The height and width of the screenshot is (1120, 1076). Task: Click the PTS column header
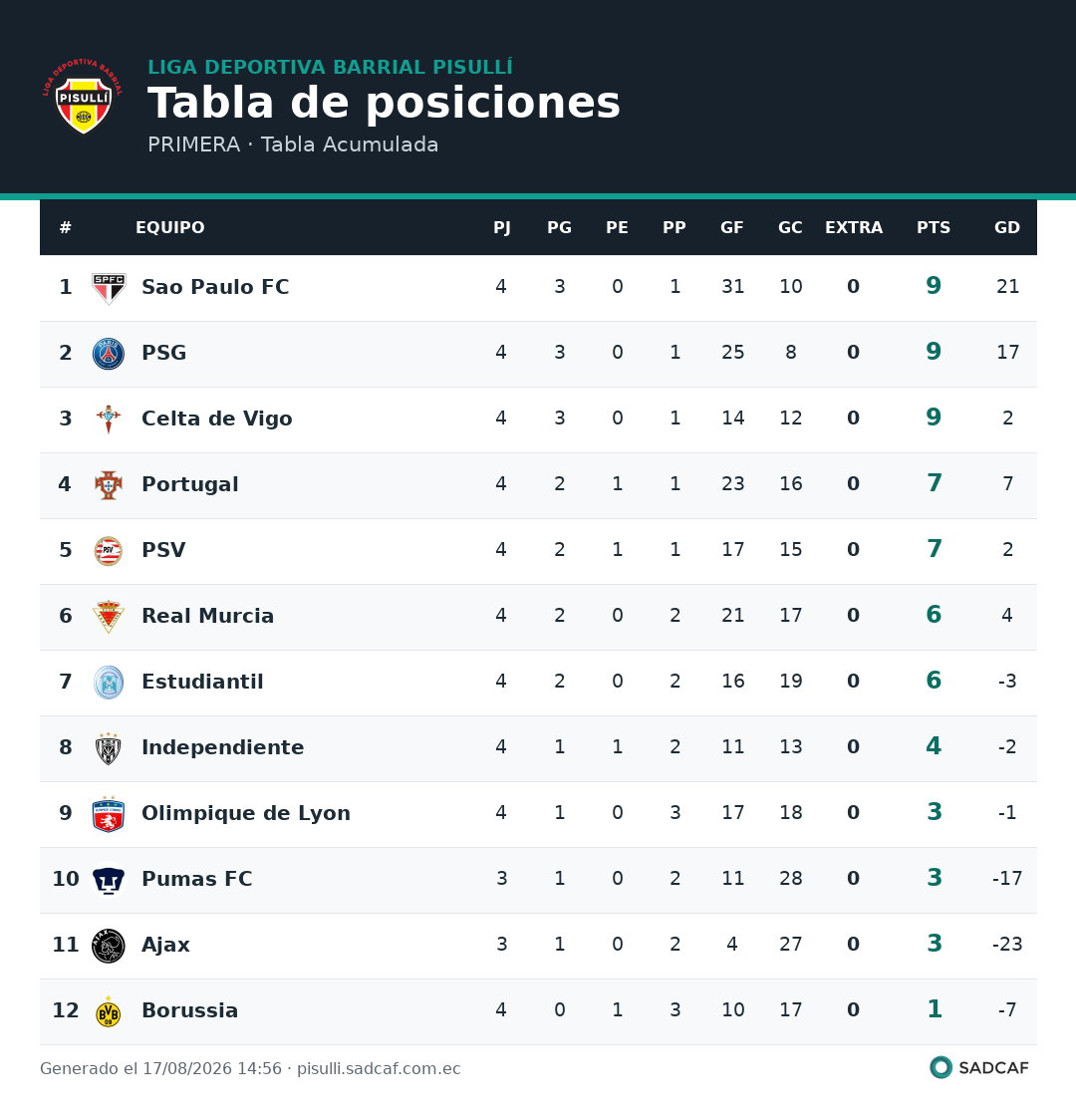click(x=934, y=227)
